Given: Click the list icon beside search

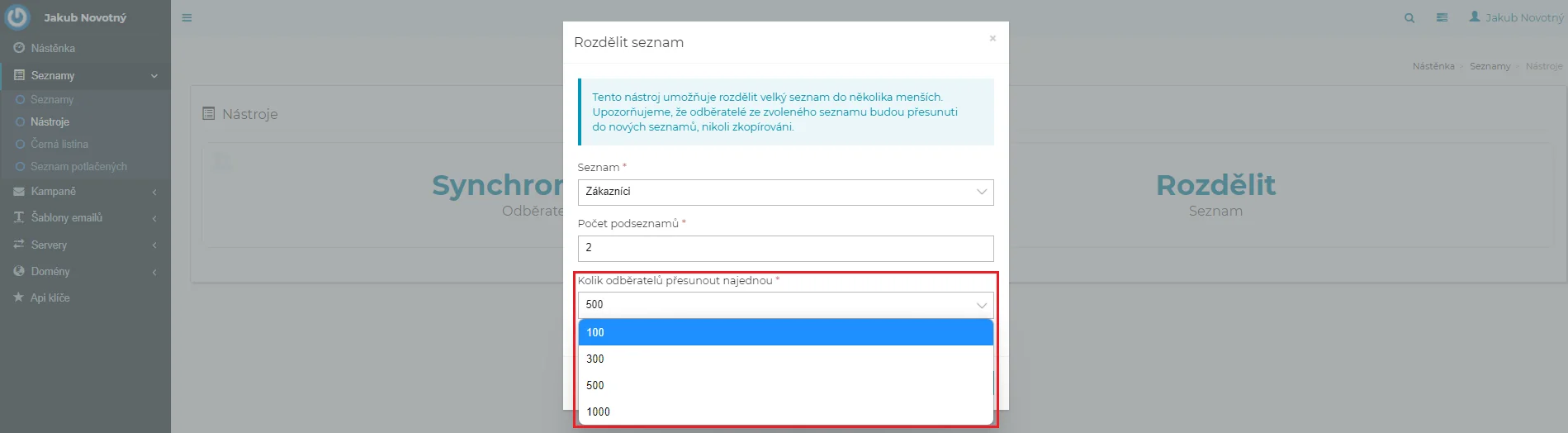Looking at the screenshot, I should tap(1442, 17).
